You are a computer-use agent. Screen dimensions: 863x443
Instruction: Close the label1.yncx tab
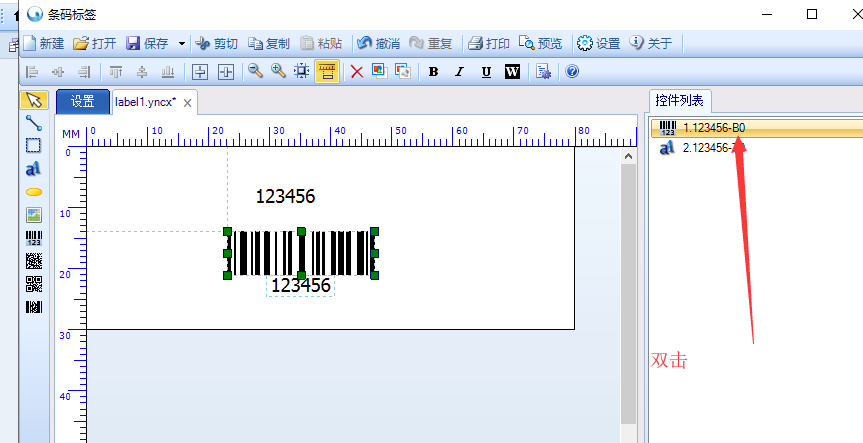pyautogui.click(x=188, y=102)
